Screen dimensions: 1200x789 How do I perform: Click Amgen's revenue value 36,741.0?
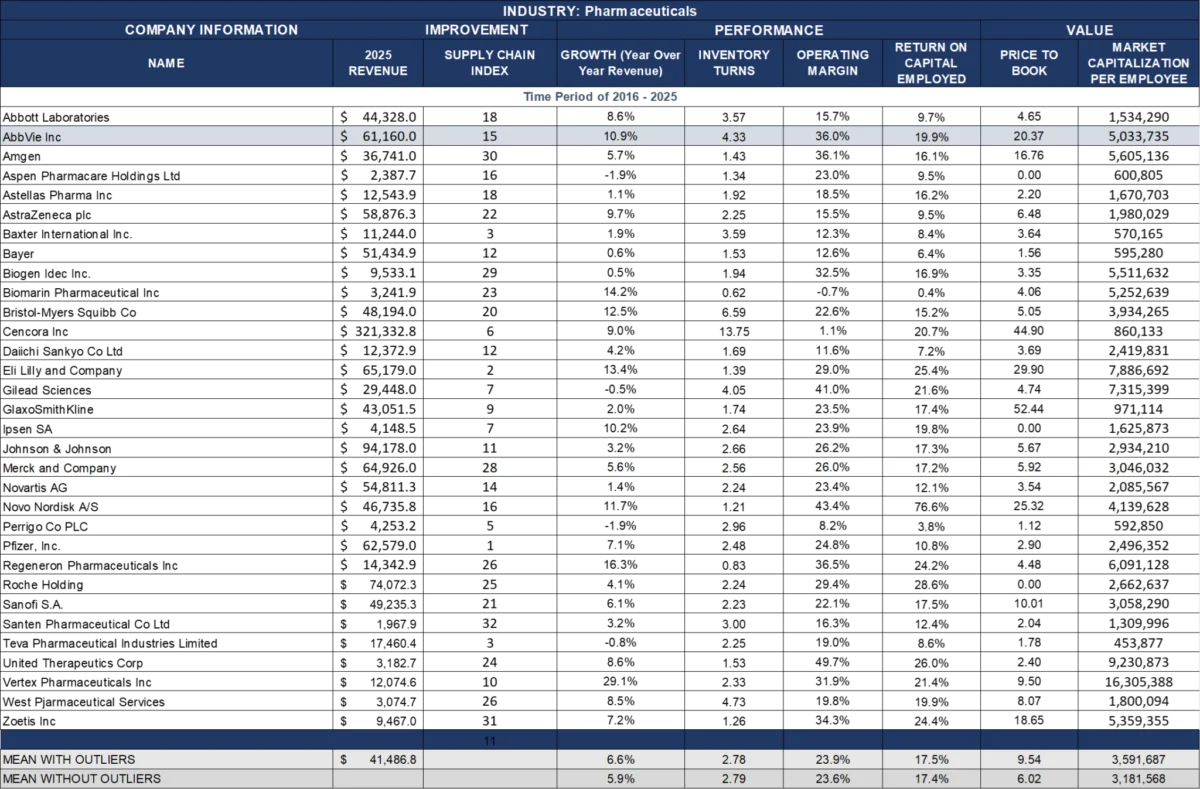point(378,156)
